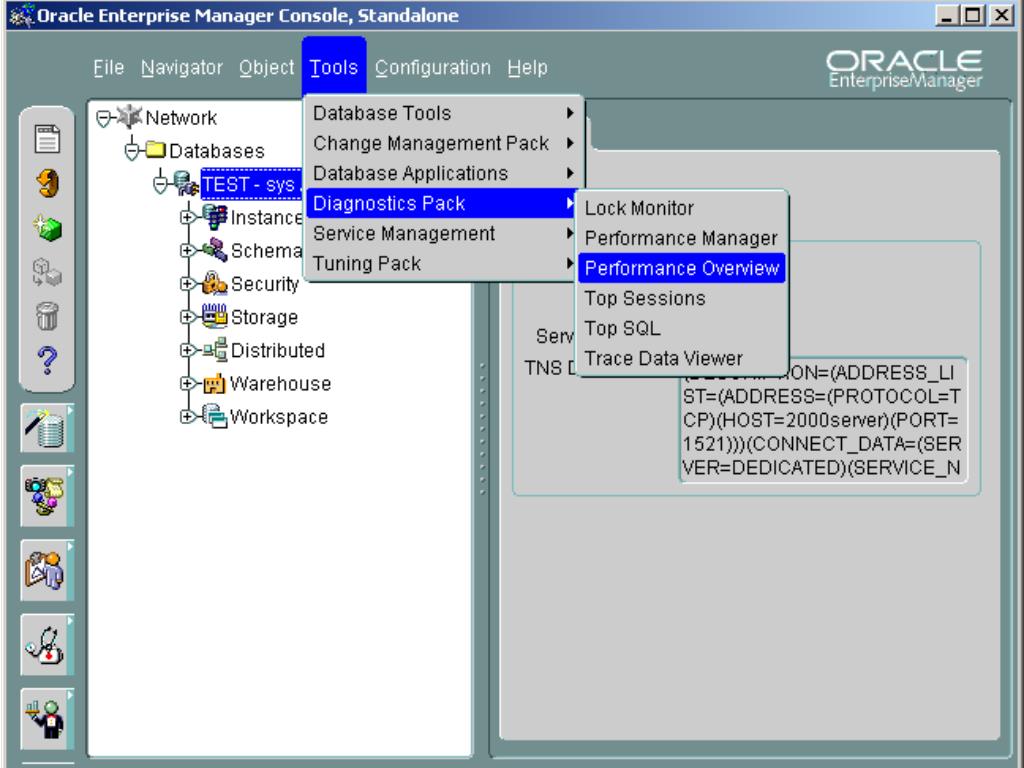Viewport: 1024px width, 768px height.
Task: Click the refresh arrow icon in sidebar
Action: pos(48,184)
